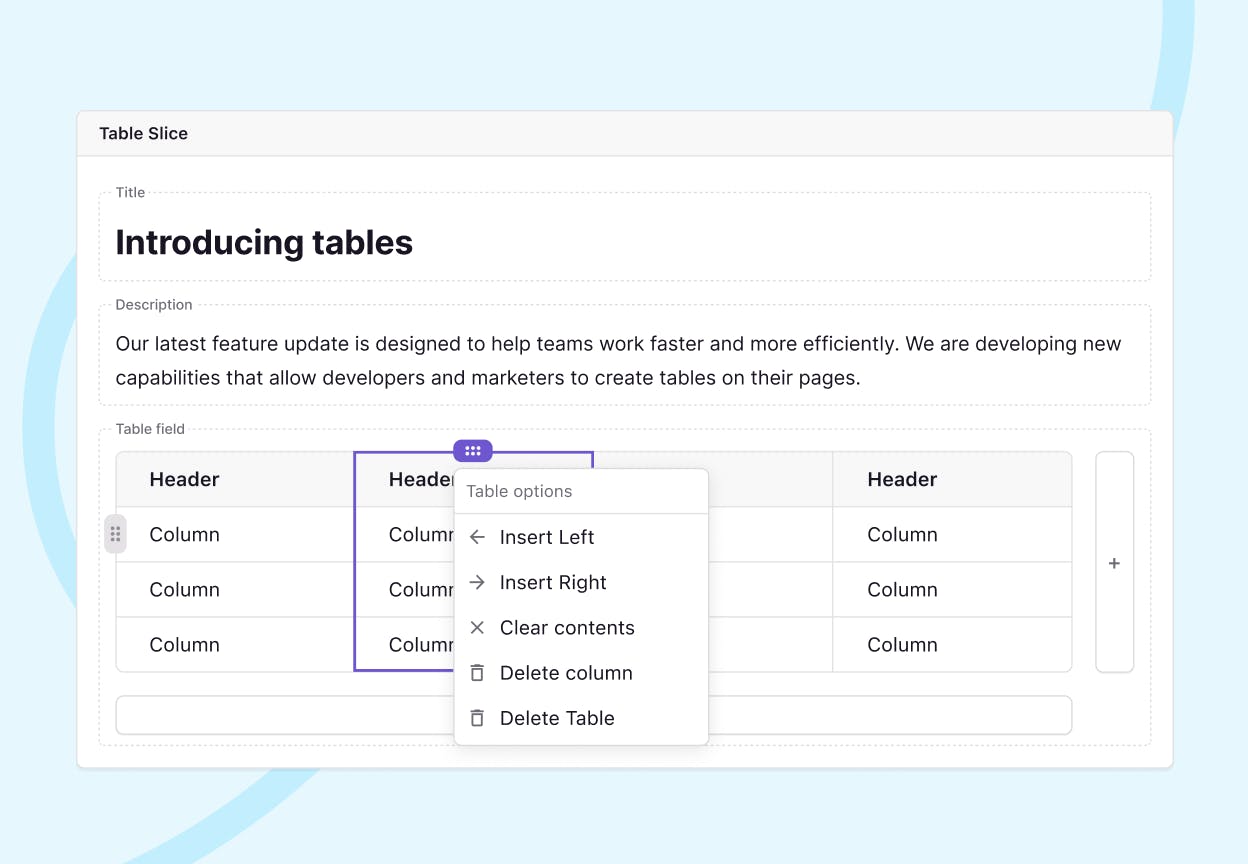Select Insert Left from table options
The image size is (1248, 864).
(x=547, y=537)
